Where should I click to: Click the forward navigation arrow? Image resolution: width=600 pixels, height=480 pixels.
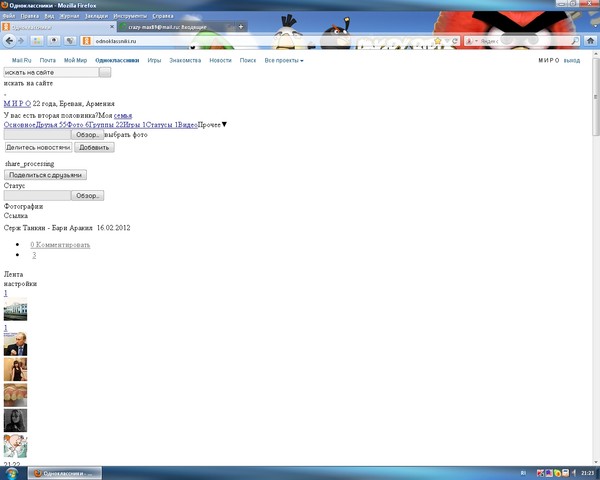21,41
